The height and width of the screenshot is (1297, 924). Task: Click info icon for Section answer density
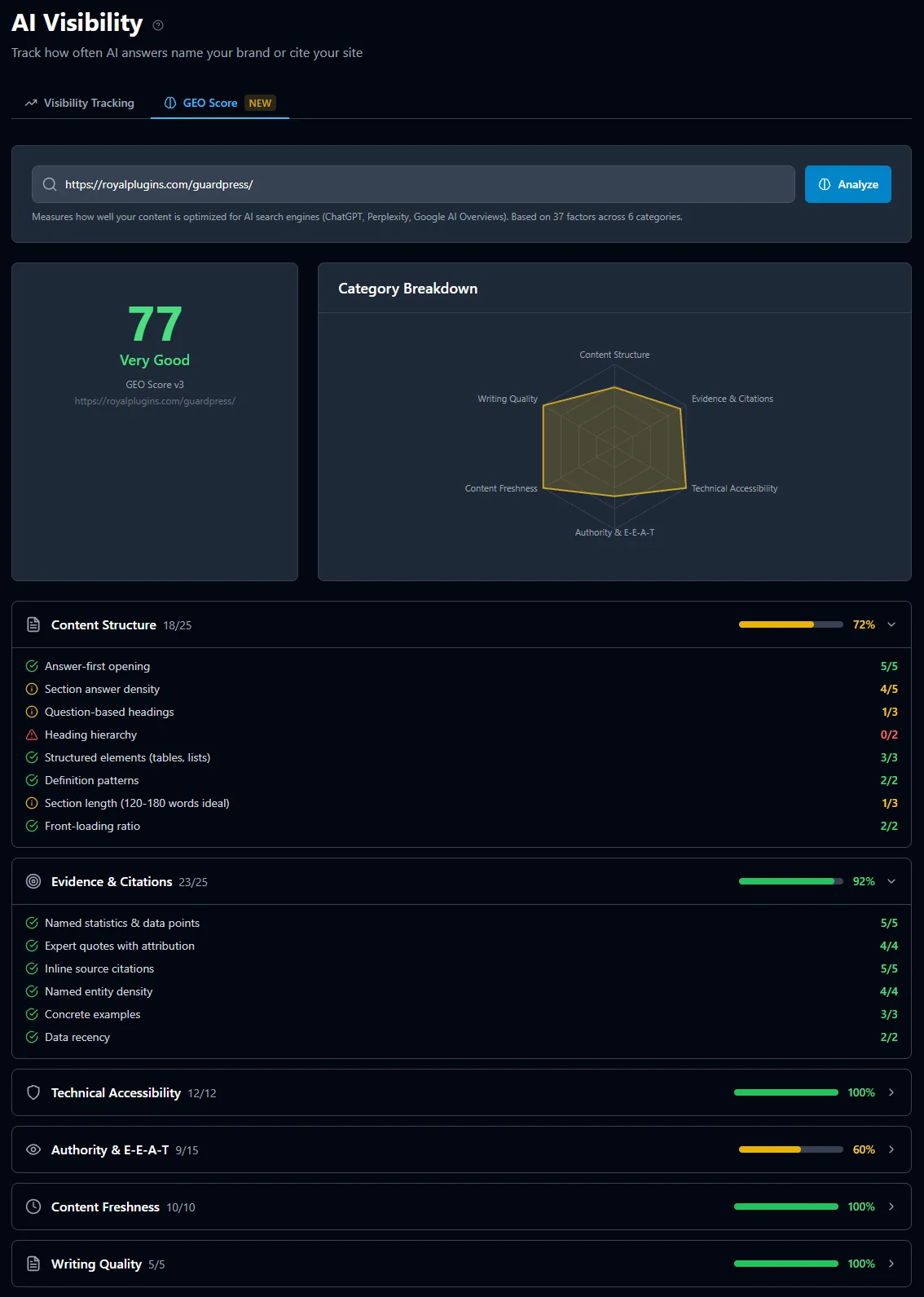click(x=32, y=689)
